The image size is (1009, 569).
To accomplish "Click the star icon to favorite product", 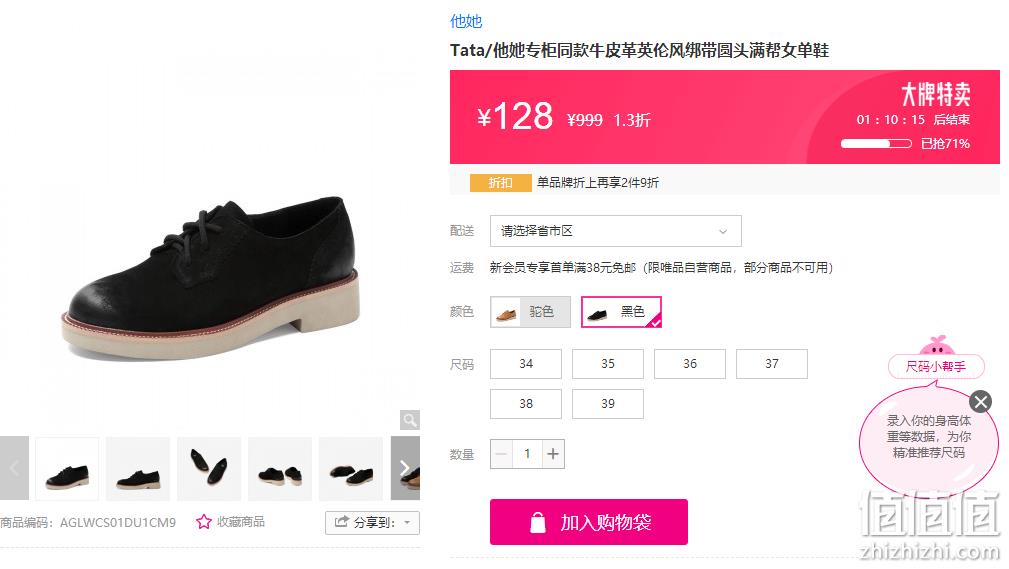I will coord(204,522).
